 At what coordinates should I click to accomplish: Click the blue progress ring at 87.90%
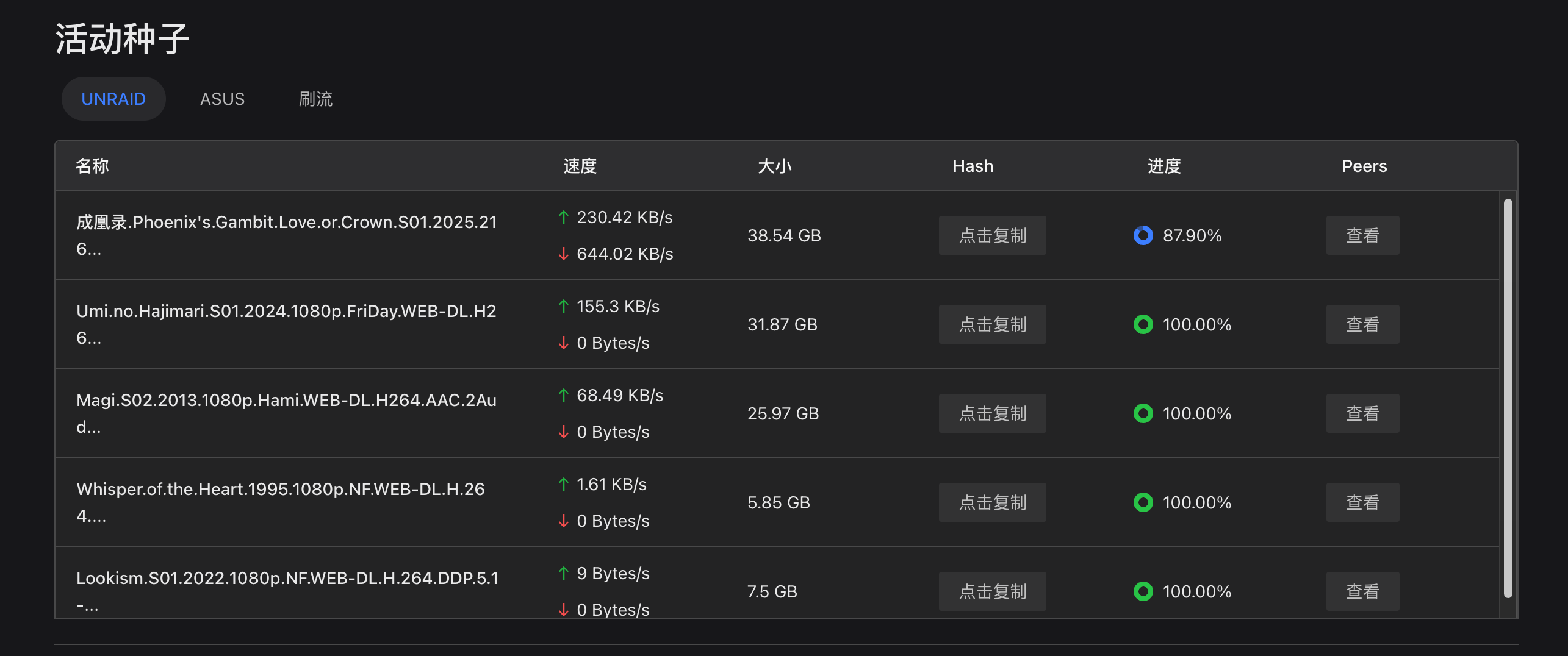[1143, 235]
